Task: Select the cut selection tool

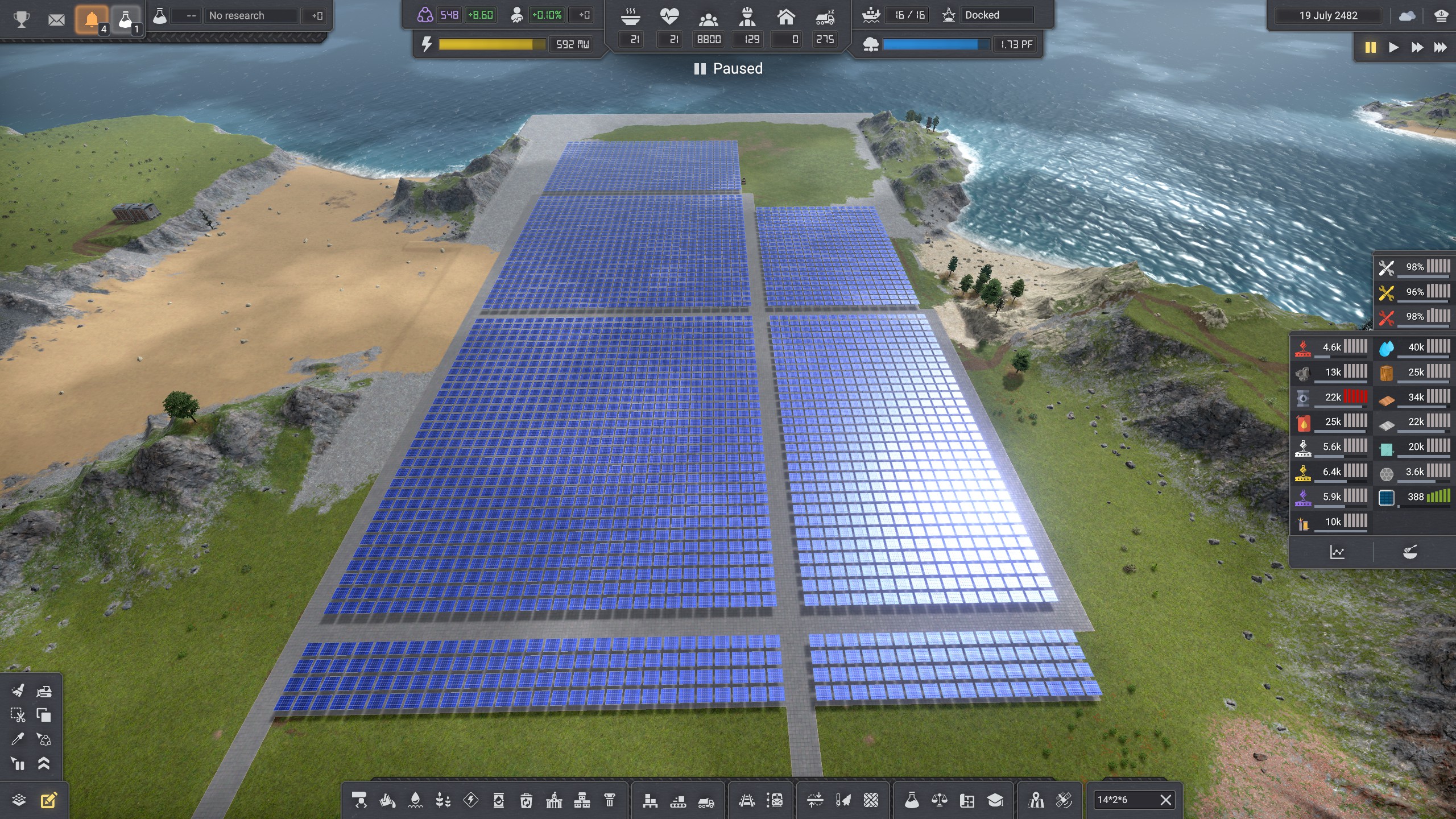Action: [x=18, y=715]
